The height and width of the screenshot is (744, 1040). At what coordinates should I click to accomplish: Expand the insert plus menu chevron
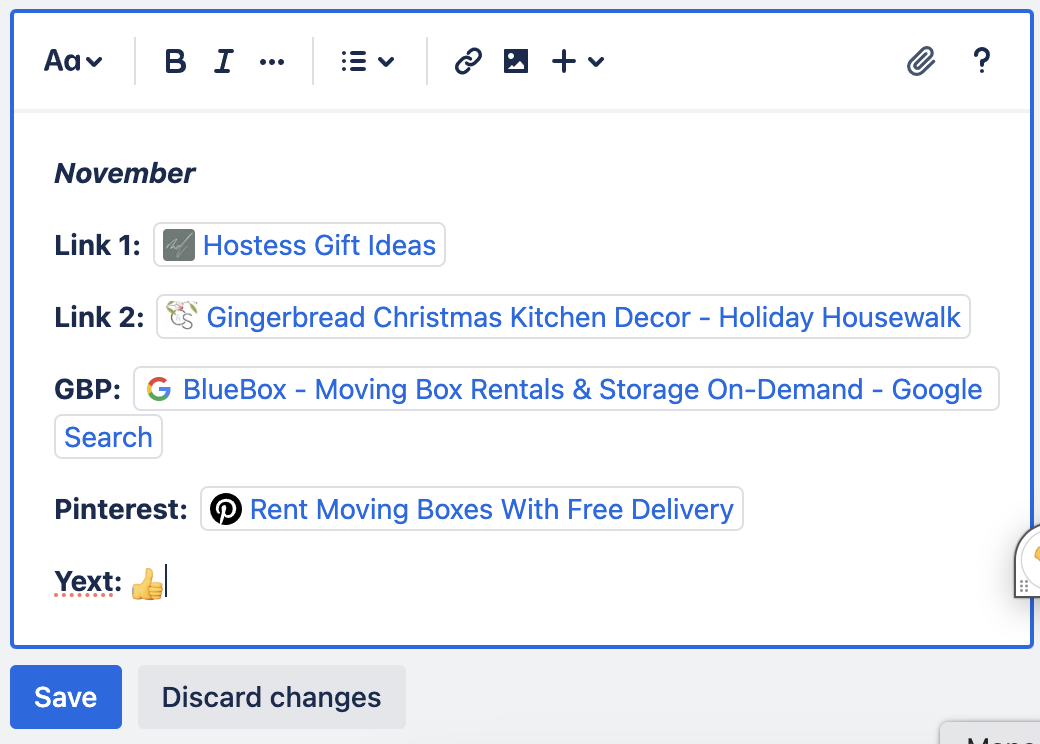click(596, 62)
